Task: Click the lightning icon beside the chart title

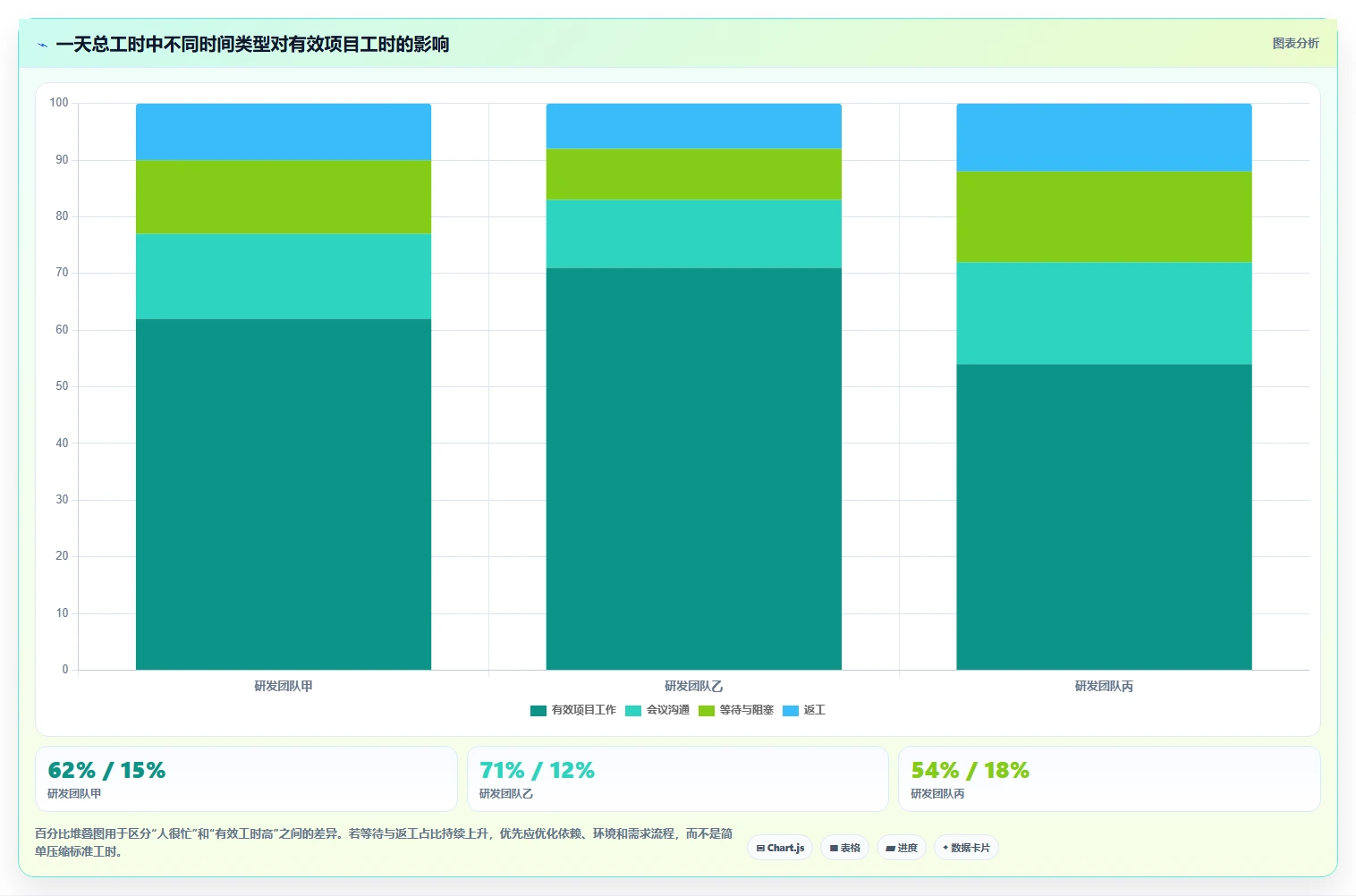Action: (42, 45)
